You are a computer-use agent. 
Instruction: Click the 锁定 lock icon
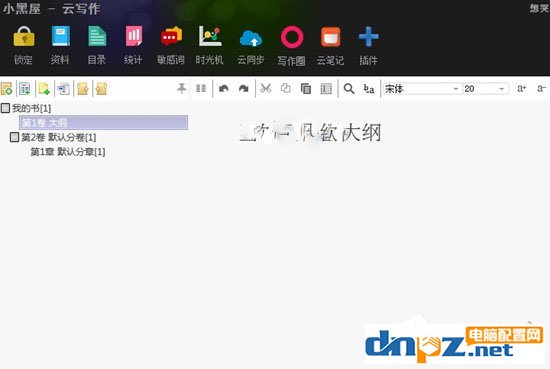24,36
